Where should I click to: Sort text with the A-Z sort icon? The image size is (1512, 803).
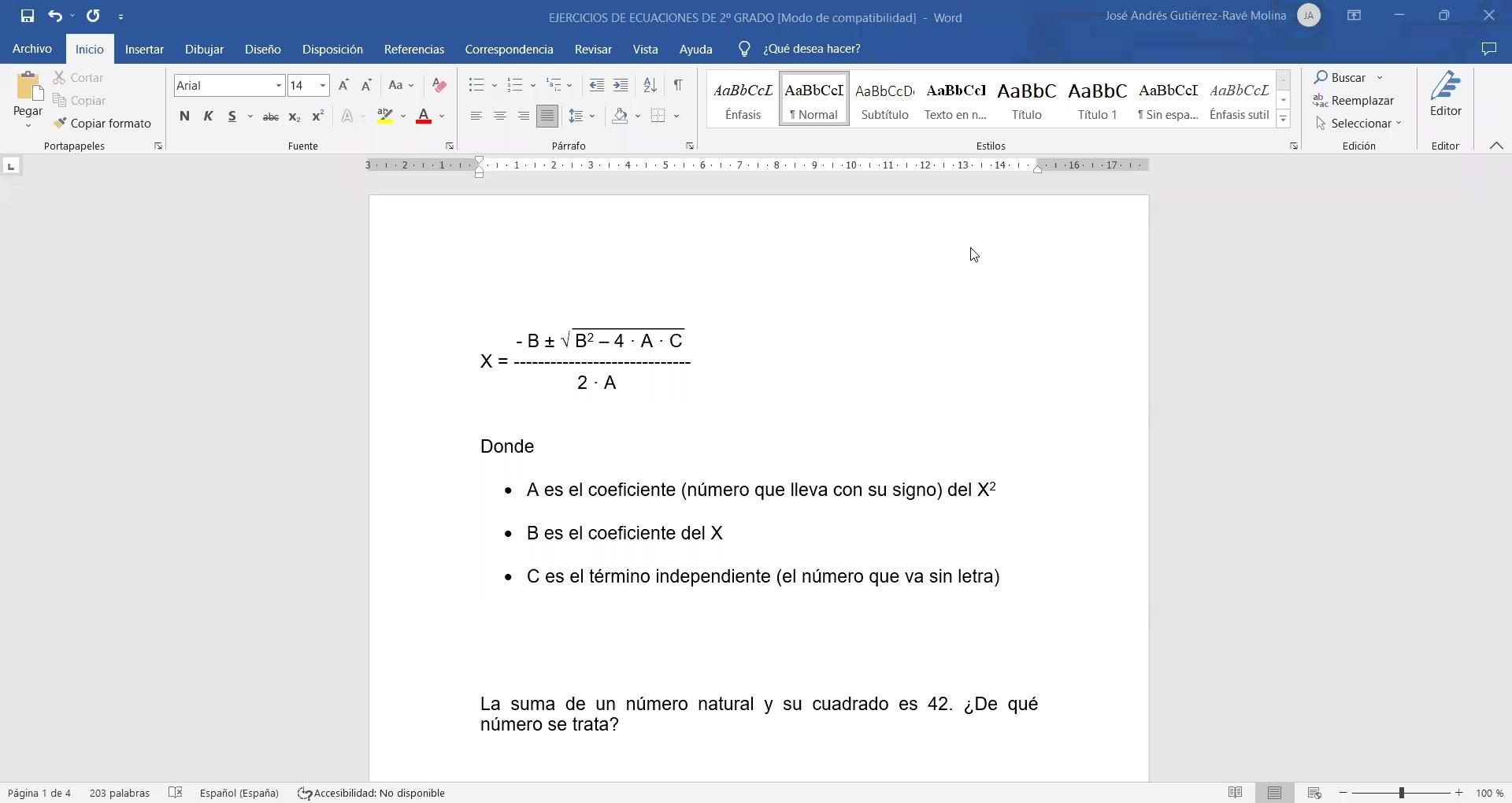[x=650, y=85]
